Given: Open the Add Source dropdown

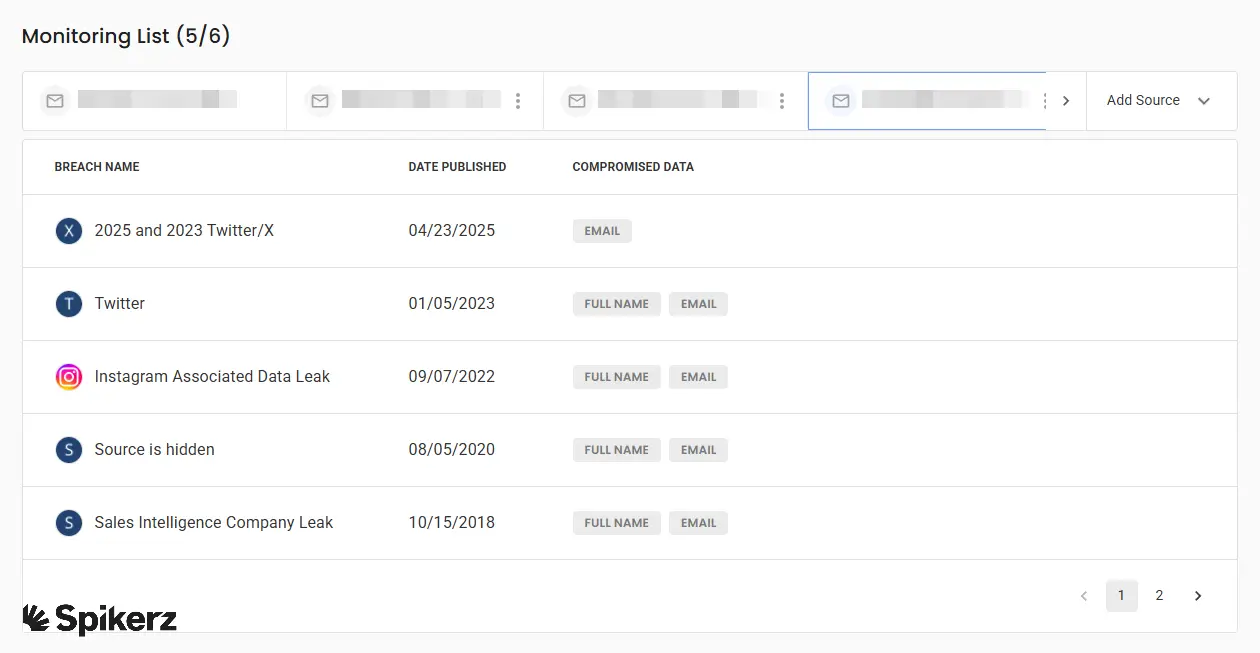Looking at the screenshot, I should click(x=1161, y=100).
